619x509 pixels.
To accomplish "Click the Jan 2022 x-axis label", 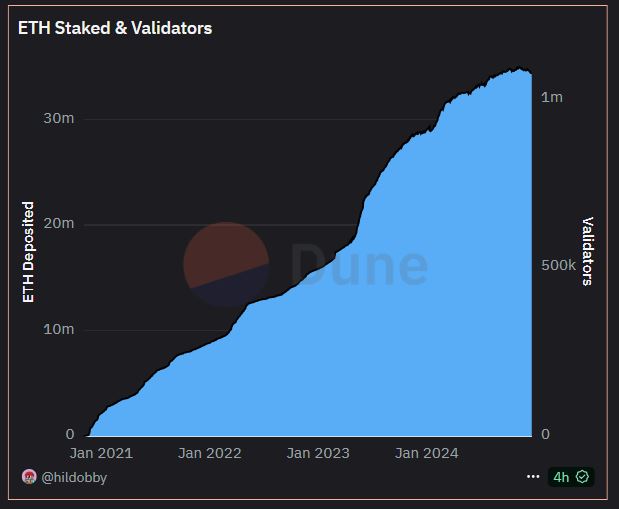I will (x=210, y=453).
